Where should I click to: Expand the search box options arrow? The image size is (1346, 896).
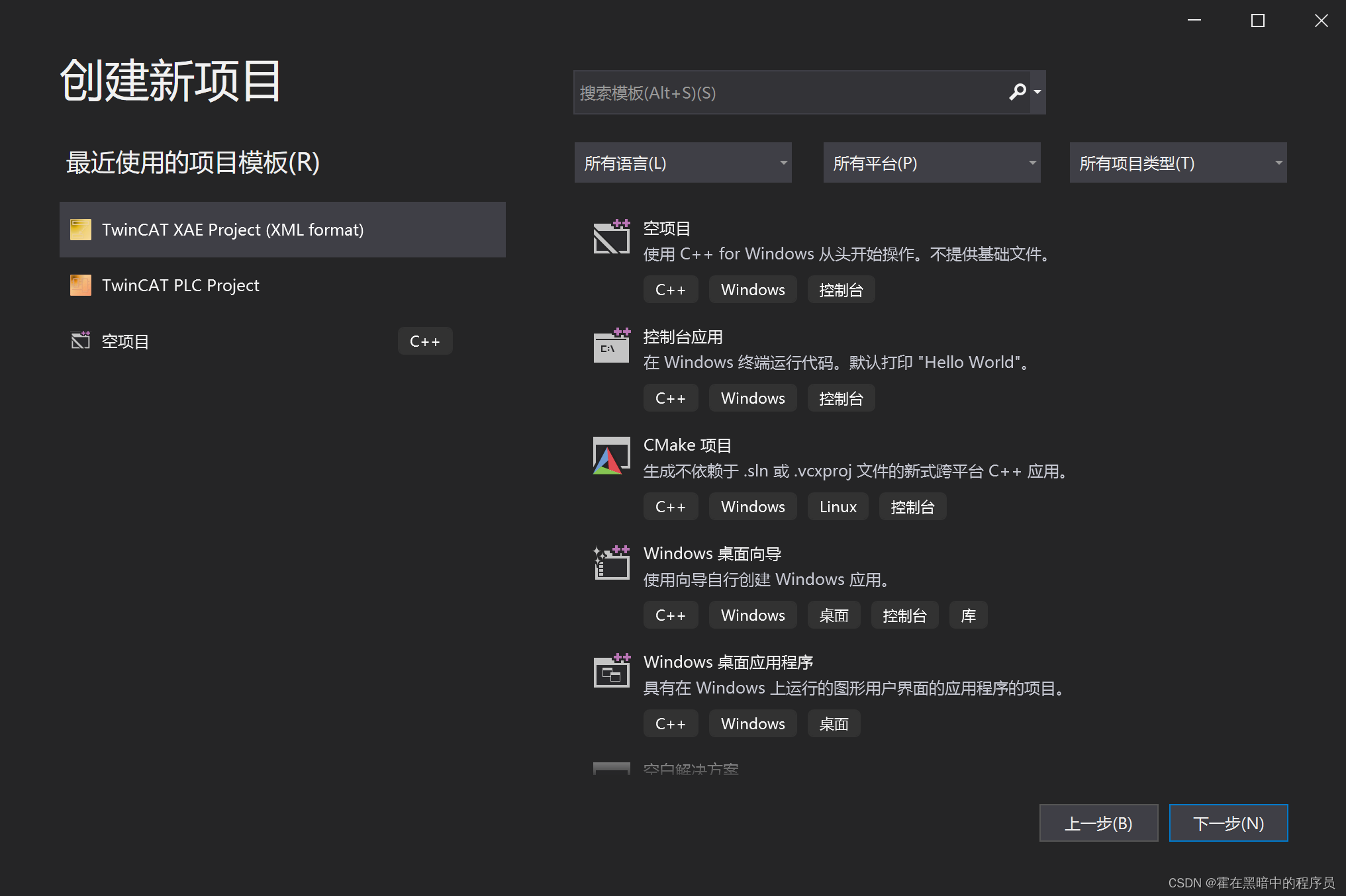1037,93
